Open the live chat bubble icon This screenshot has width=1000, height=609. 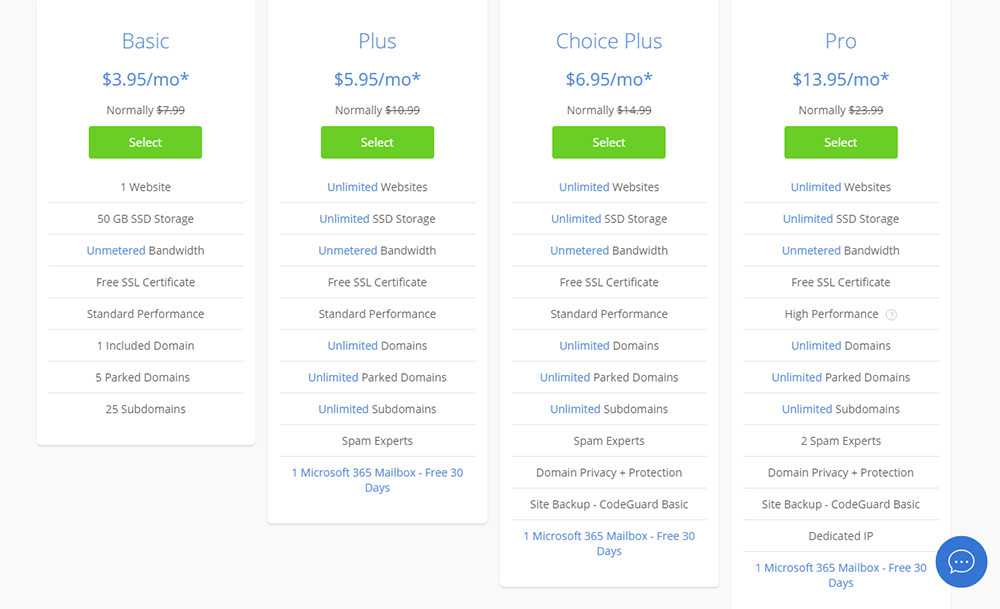[x=961, y=562]
